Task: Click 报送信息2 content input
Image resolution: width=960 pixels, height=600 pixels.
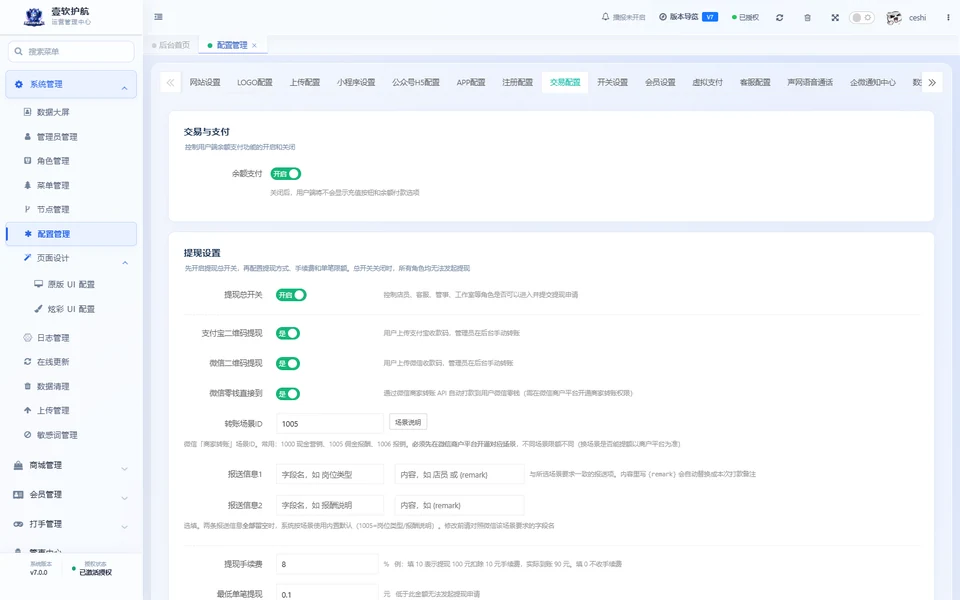Action: [459, 505]
